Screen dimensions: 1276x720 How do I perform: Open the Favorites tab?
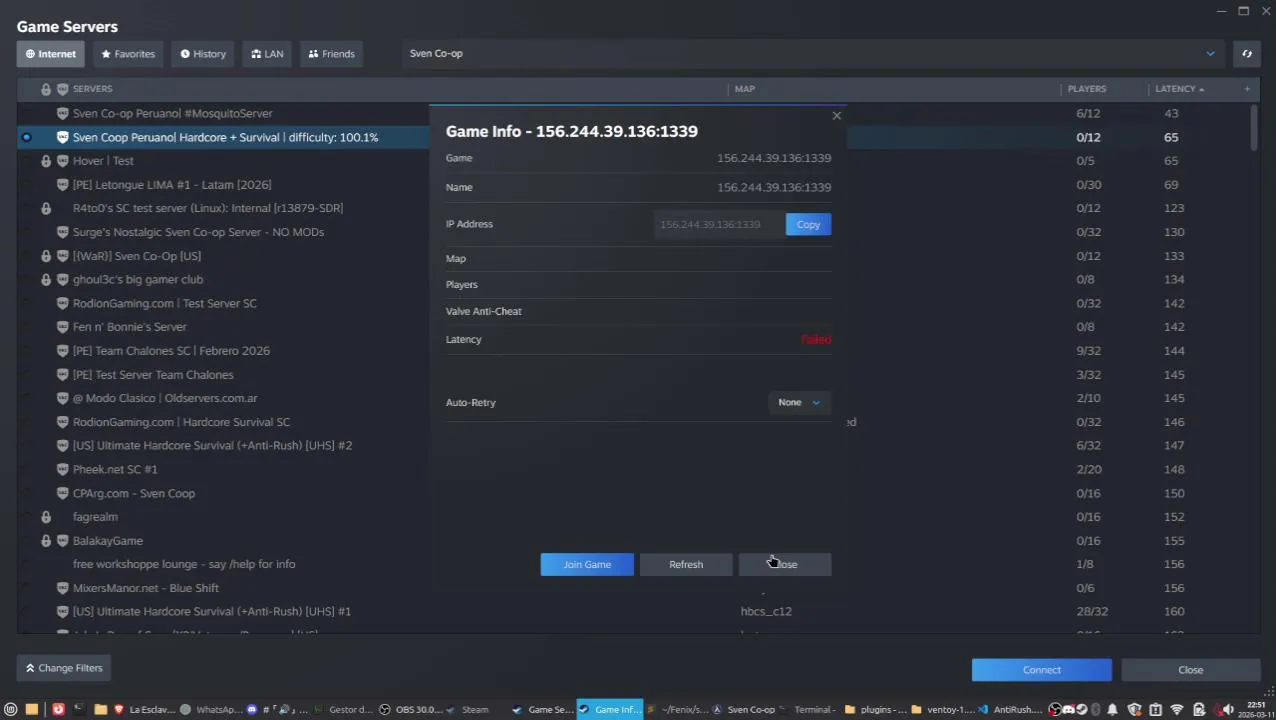click(128, 54)
